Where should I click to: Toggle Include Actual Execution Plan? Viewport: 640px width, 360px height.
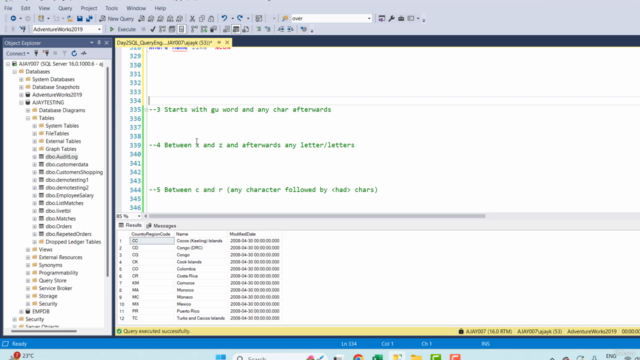tap(194, 29)
